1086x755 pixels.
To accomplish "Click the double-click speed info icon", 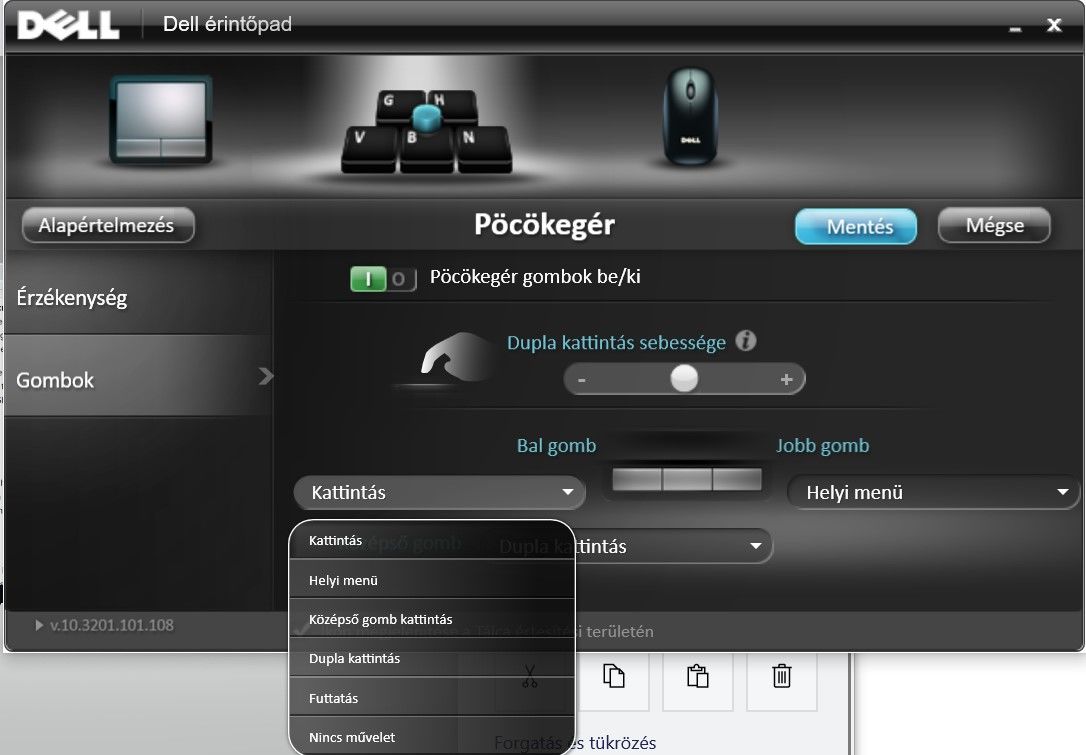I will (746, 341).
